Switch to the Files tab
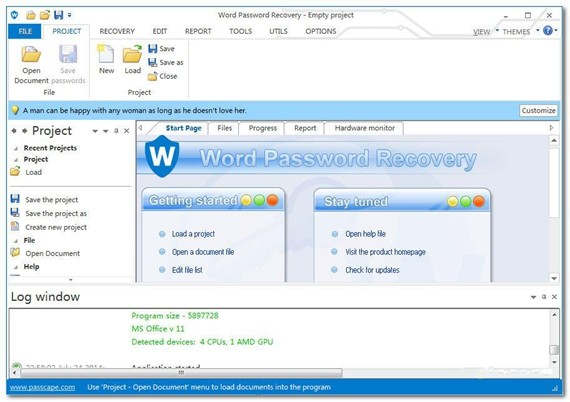Image resolution: width=570 pixels, height=402 pixels. [224, 128]
